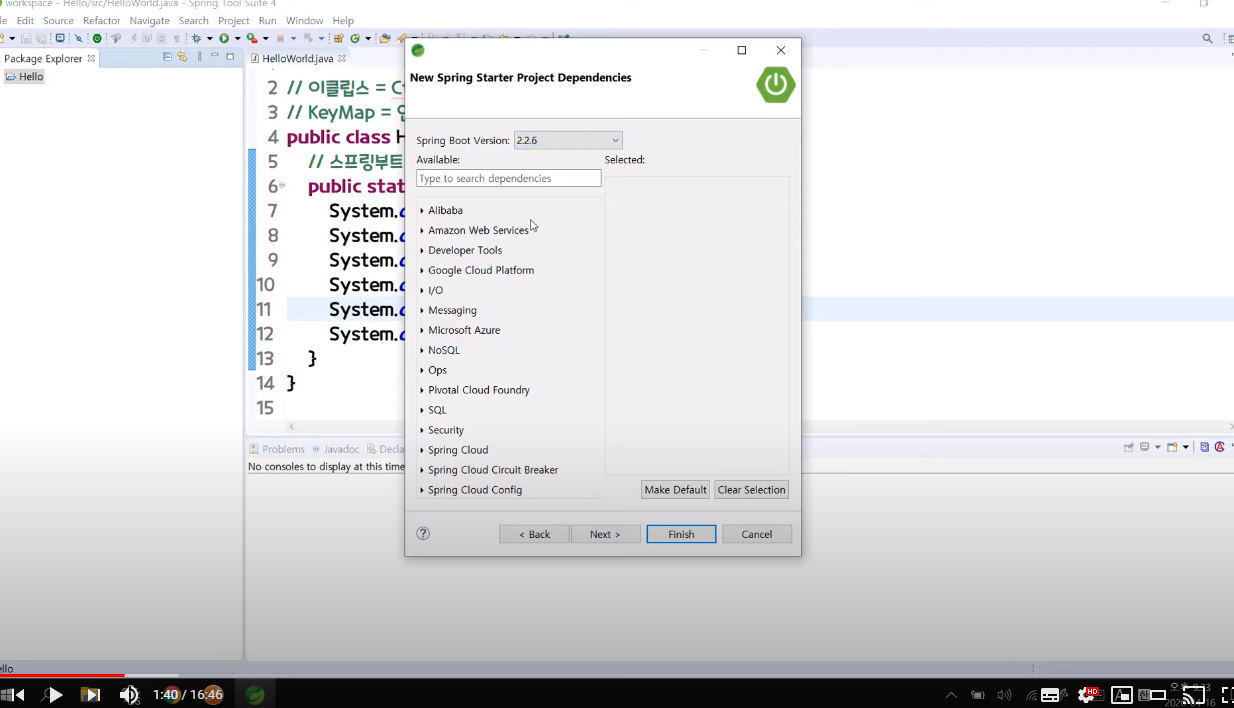Open the Run menu
Screen dimensions: 1234x708
point(267,20)
